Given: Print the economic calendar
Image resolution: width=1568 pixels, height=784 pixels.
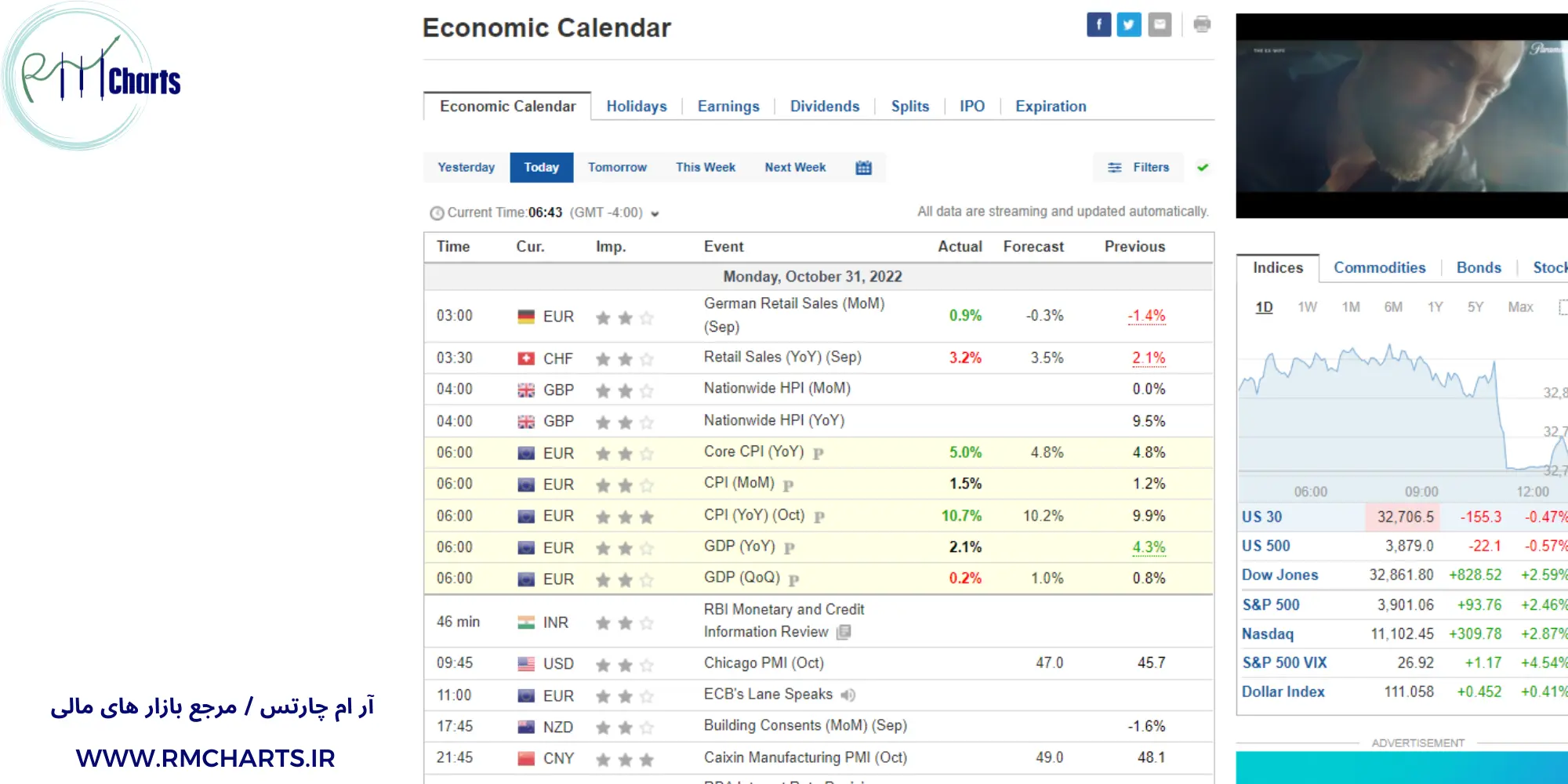Looking at the screenshot, I should point(1201,25).
